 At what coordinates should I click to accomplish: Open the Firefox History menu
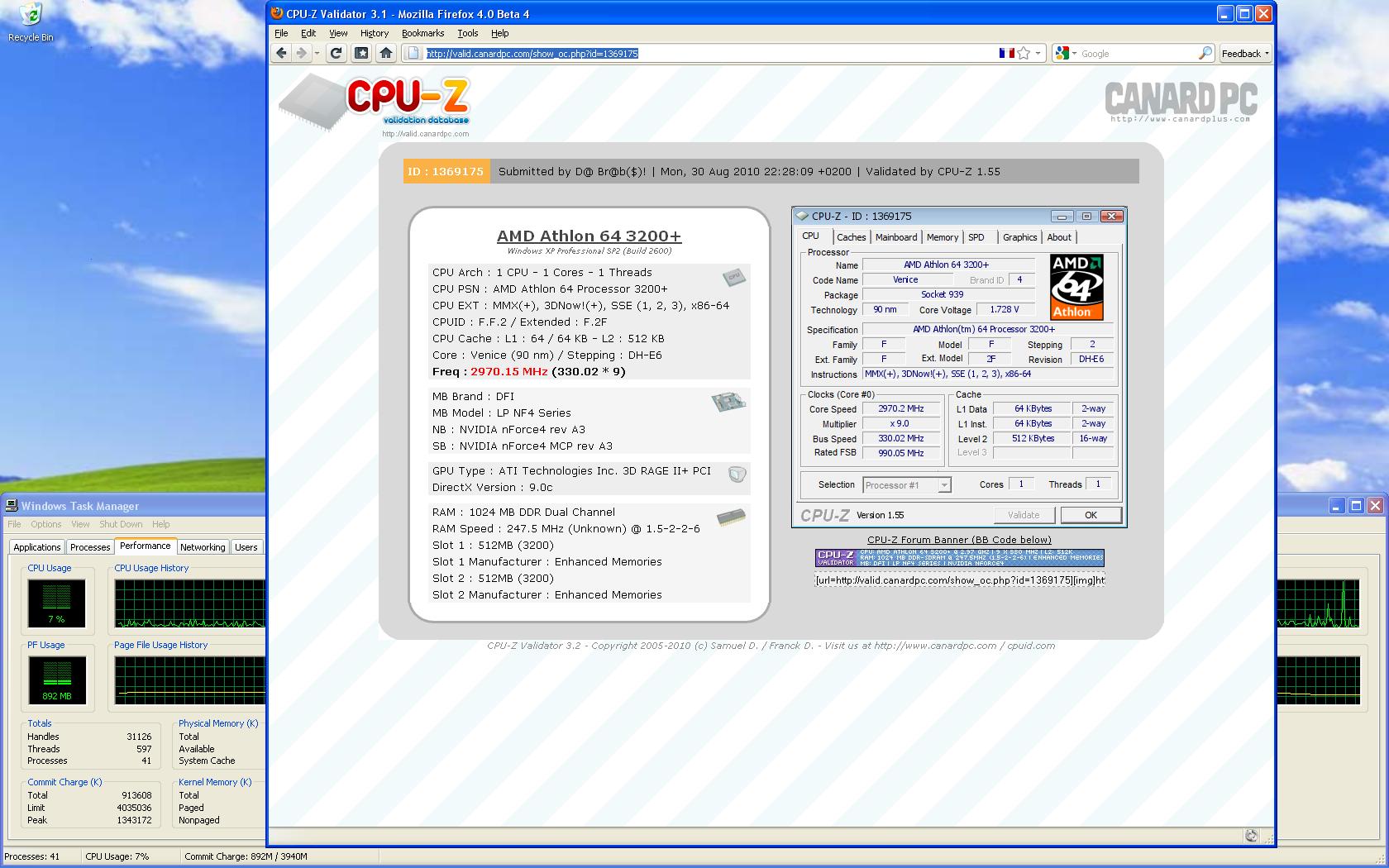375,33
